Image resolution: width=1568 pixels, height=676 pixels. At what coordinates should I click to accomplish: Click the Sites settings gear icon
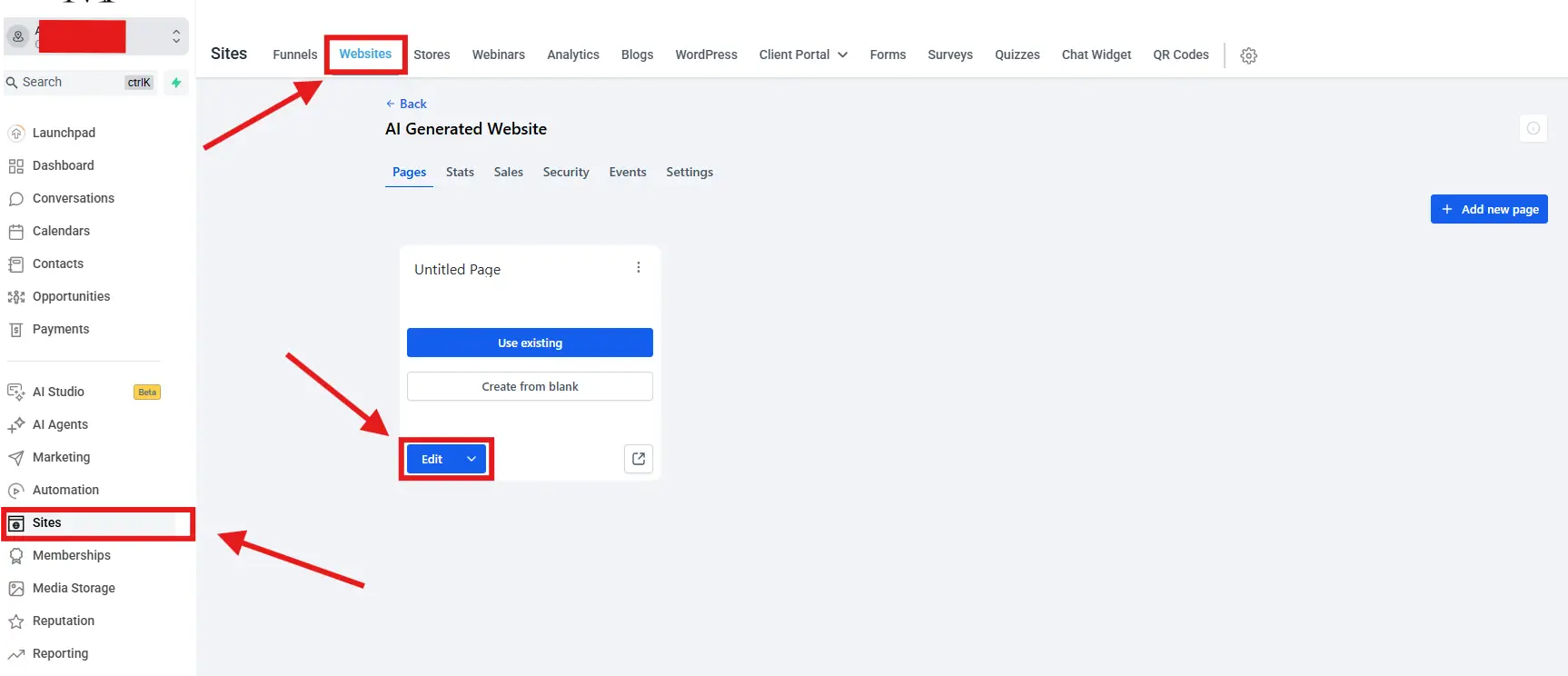(x=1249, y=55)
